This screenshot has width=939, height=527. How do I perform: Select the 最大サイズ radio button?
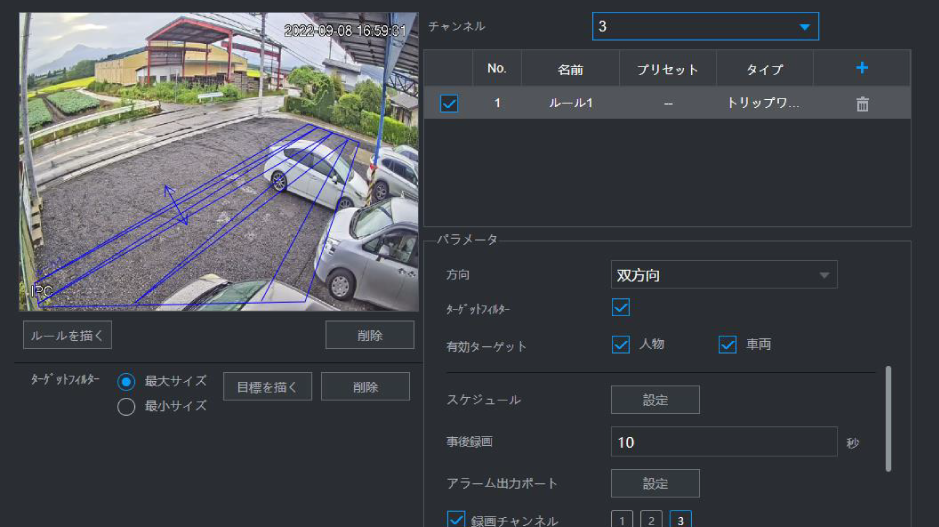[x=126, y=382]
